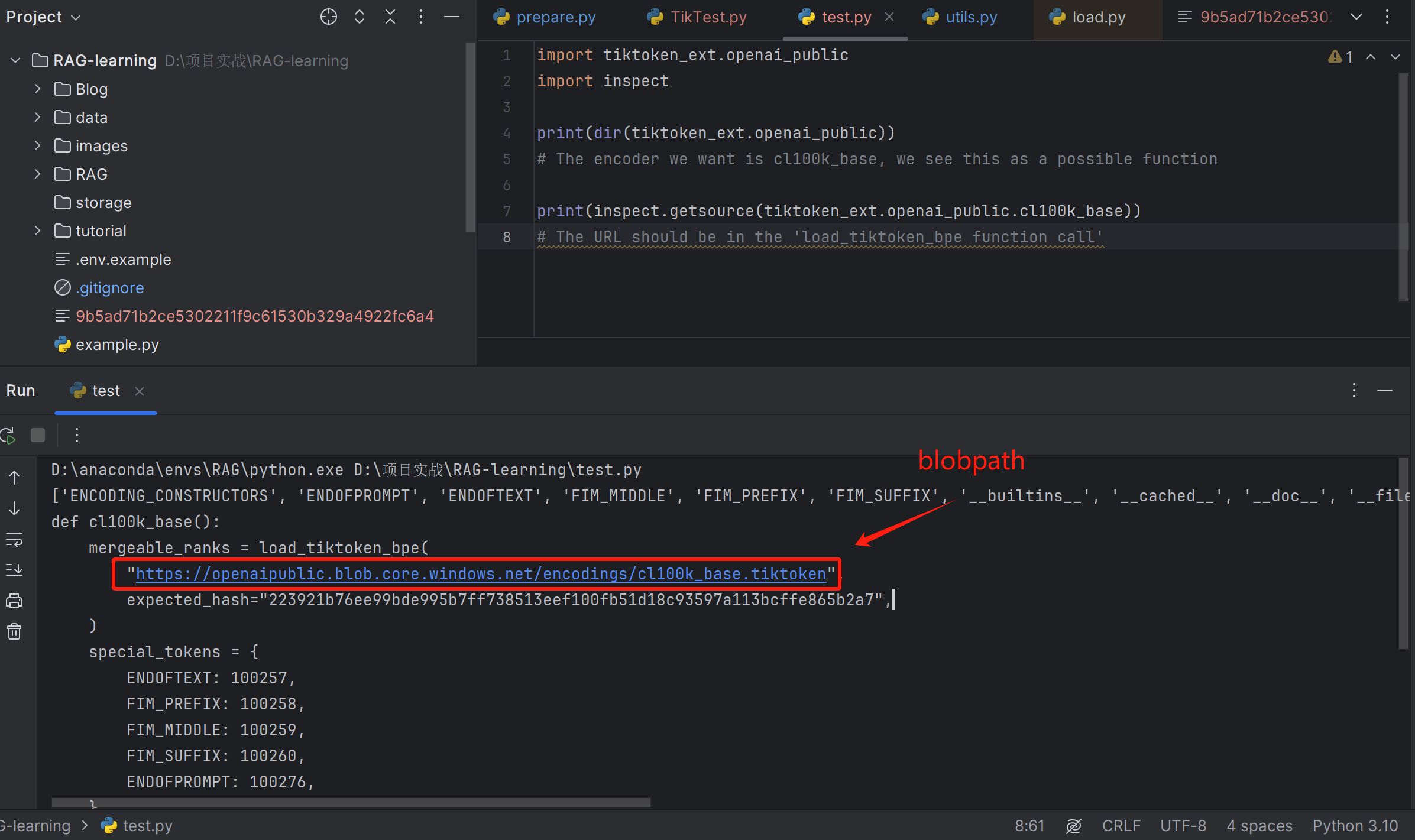Print the console output

point(14,601)
